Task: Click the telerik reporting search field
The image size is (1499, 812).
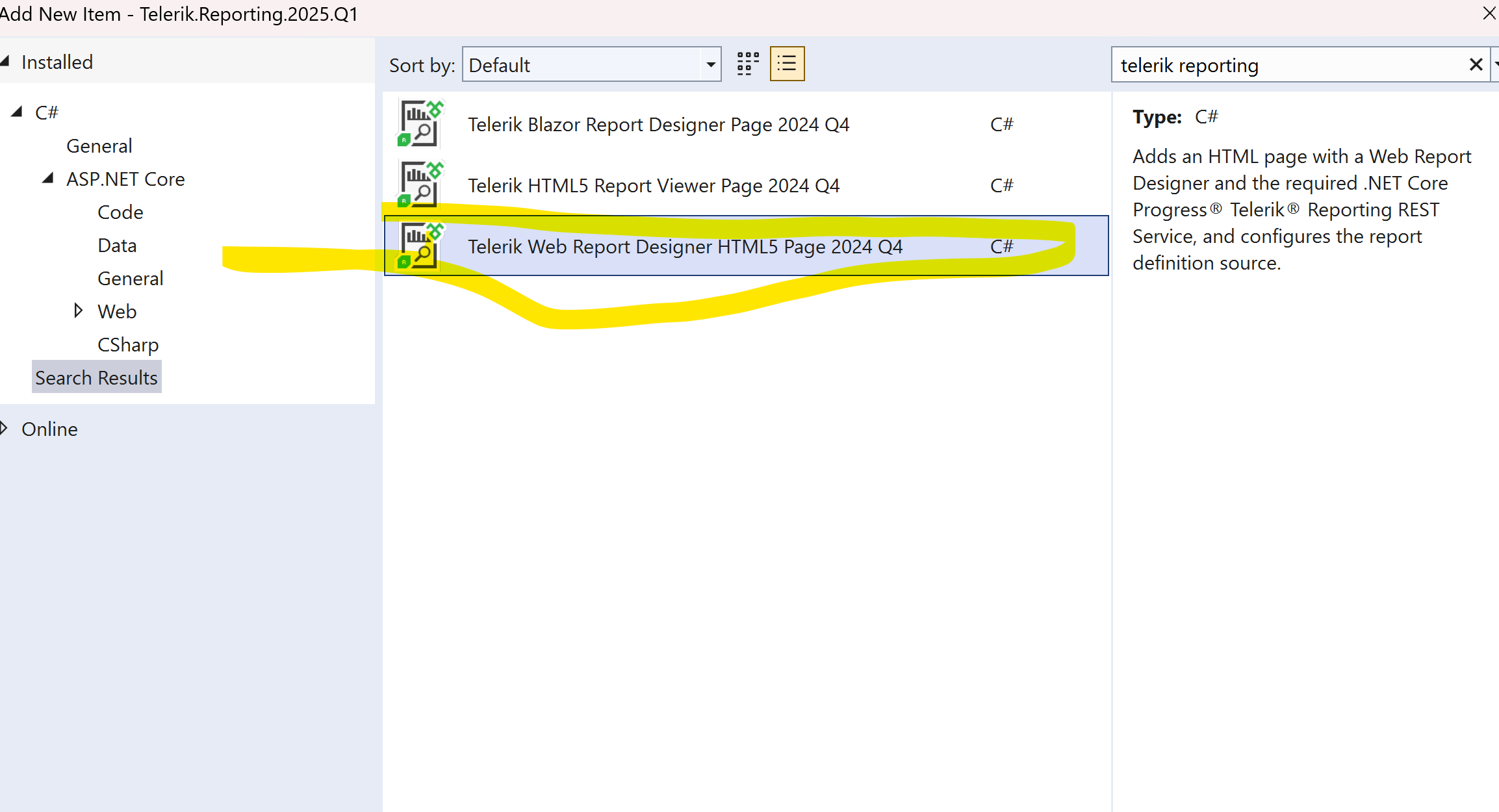Action: pyautogui.click(x=1287, y=65)
